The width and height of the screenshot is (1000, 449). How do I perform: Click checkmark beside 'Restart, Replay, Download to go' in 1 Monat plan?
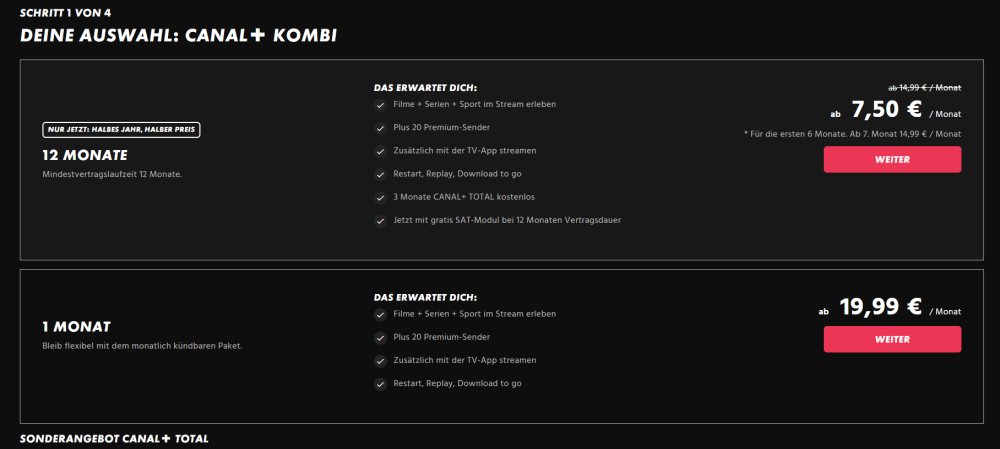(380, 383)
